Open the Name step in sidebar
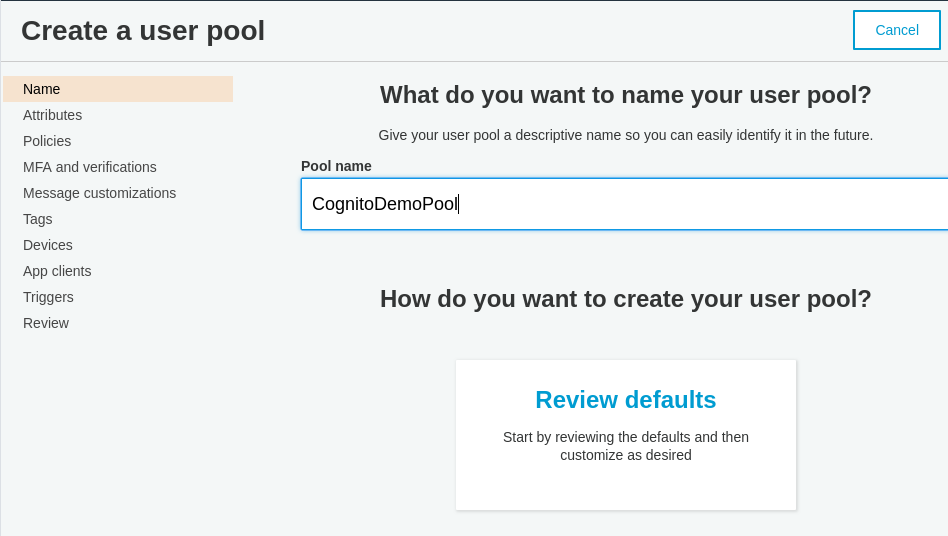 pos(118,89)
